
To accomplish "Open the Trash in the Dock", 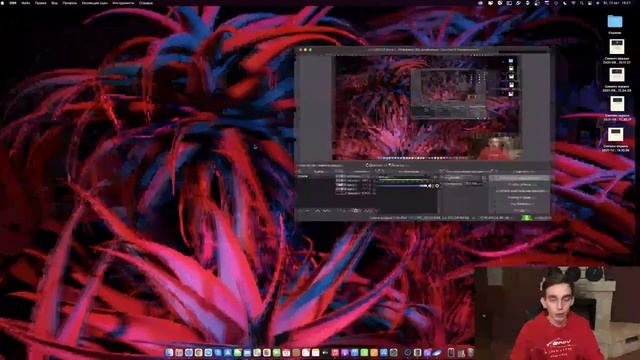I will tap(470, 352).
